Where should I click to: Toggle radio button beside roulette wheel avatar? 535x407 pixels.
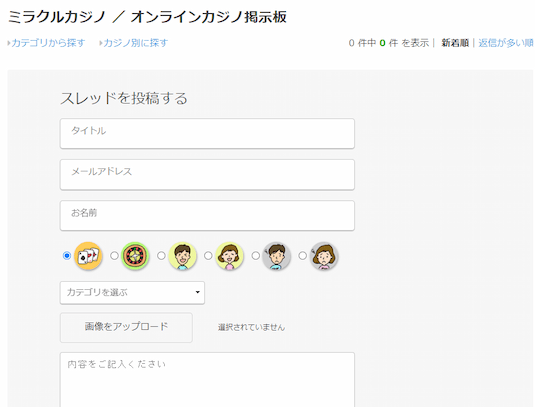pos(114,256)
